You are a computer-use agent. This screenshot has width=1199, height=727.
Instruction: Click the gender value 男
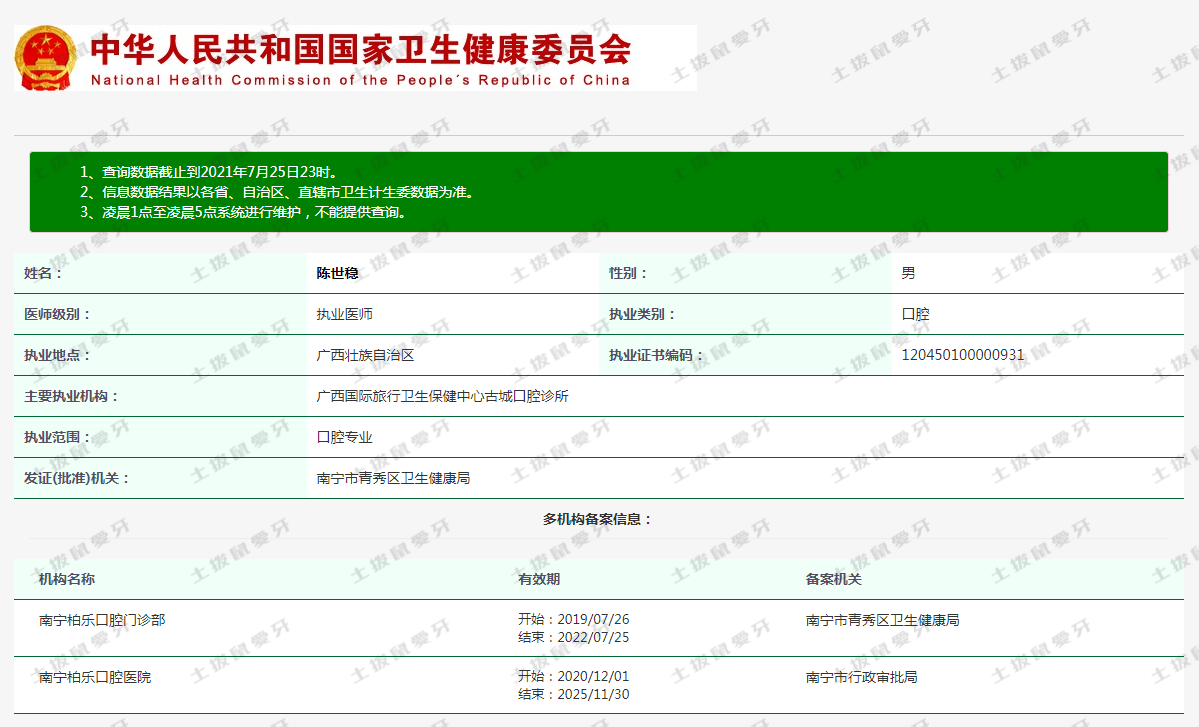pyautogui.click(x=908, y=273)
